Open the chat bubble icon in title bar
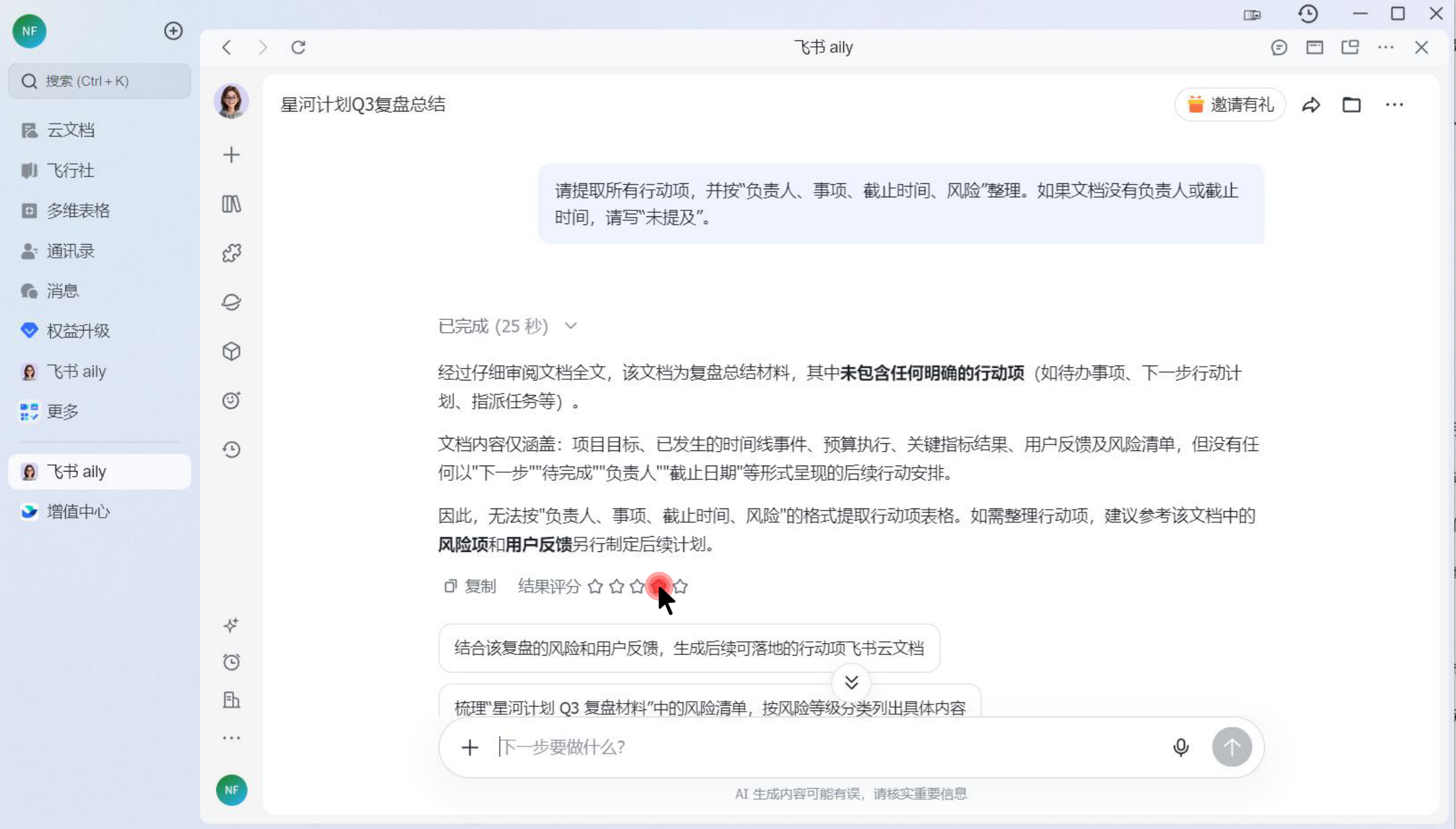 point(1279,47)
